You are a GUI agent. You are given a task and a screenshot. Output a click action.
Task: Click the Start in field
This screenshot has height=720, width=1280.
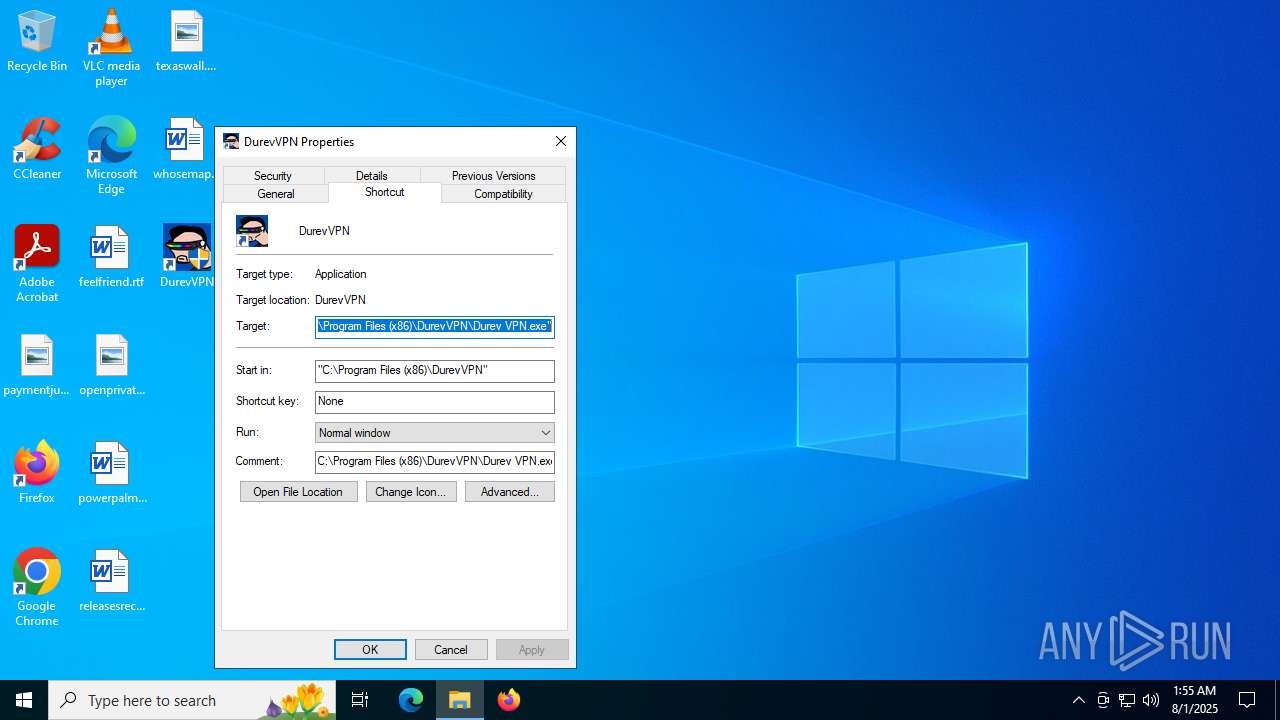(435, 371)
